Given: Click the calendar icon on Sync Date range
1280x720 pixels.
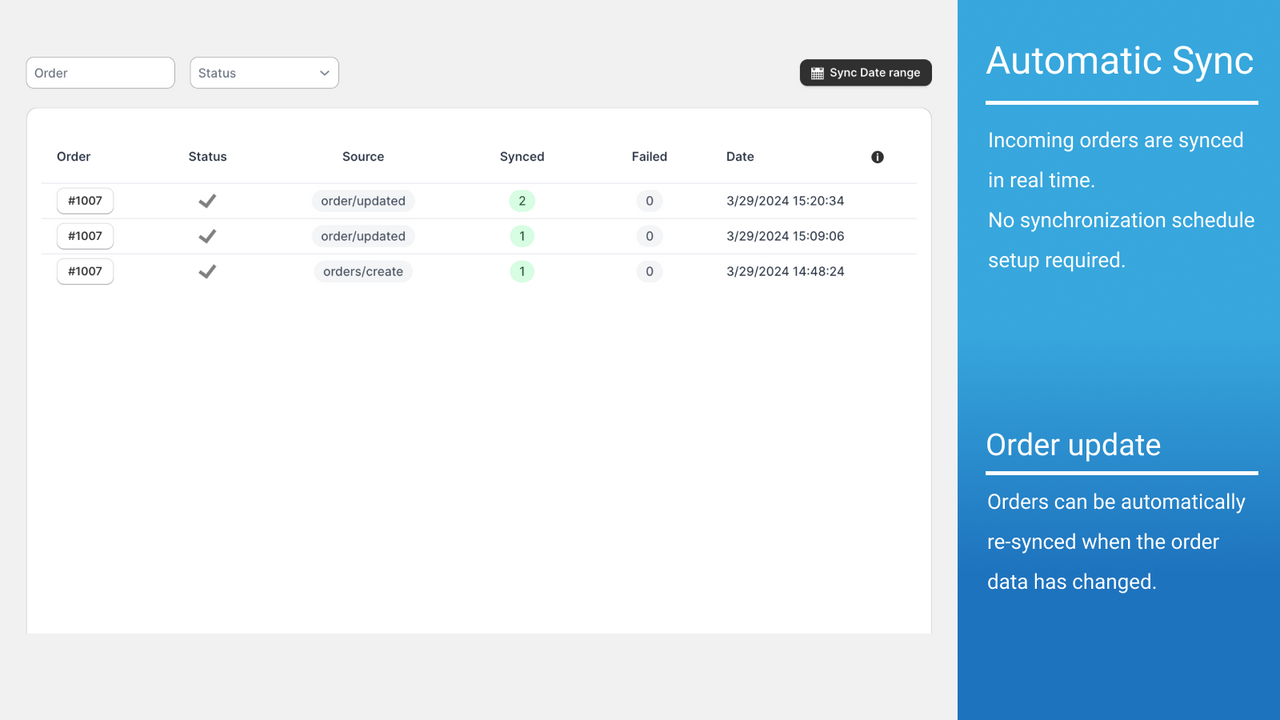Looking at the screenshot, I should (818, 72).
